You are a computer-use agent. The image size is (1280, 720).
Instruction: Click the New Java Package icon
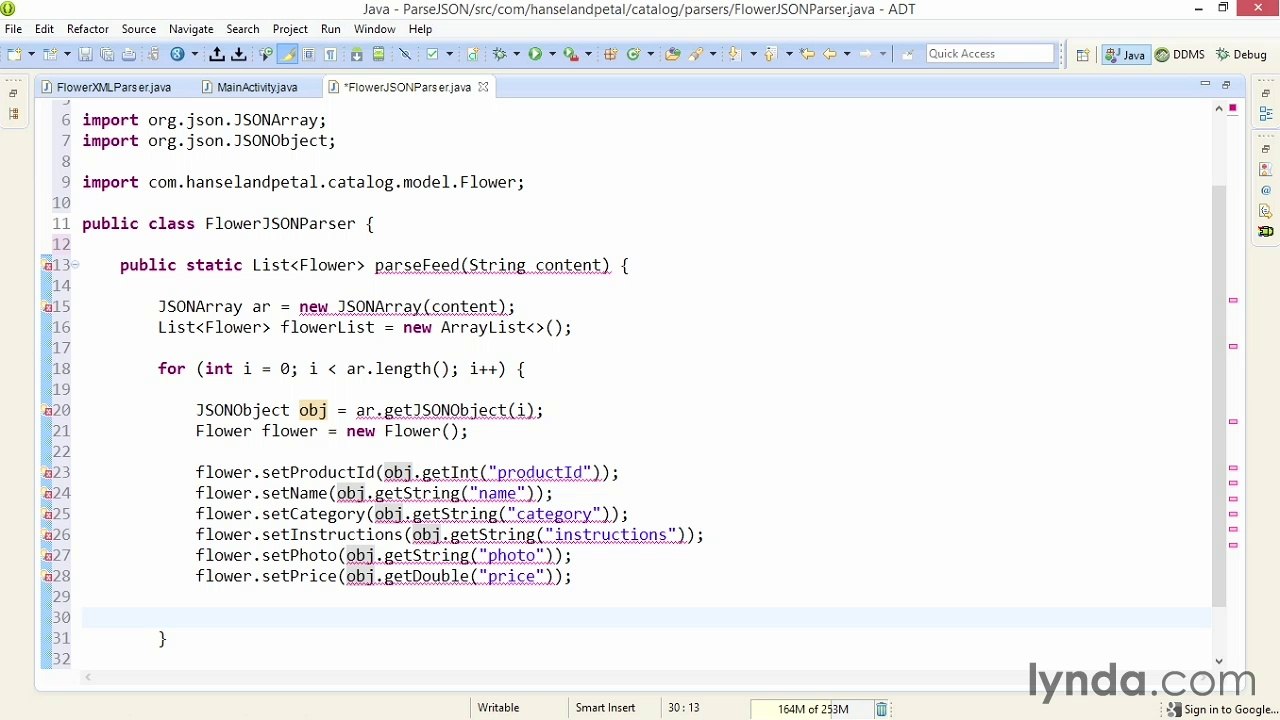[x=609, y=54]
